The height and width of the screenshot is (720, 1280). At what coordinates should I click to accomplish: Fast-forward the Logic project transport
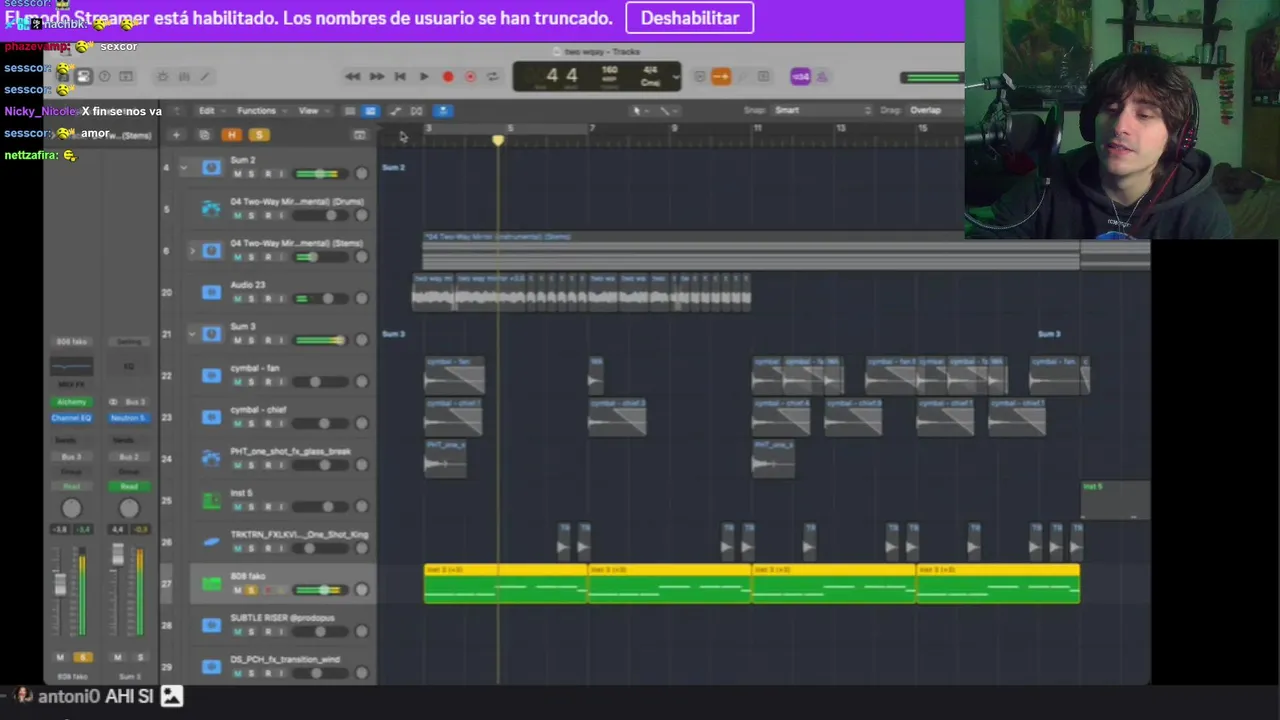tap(376, 76)
